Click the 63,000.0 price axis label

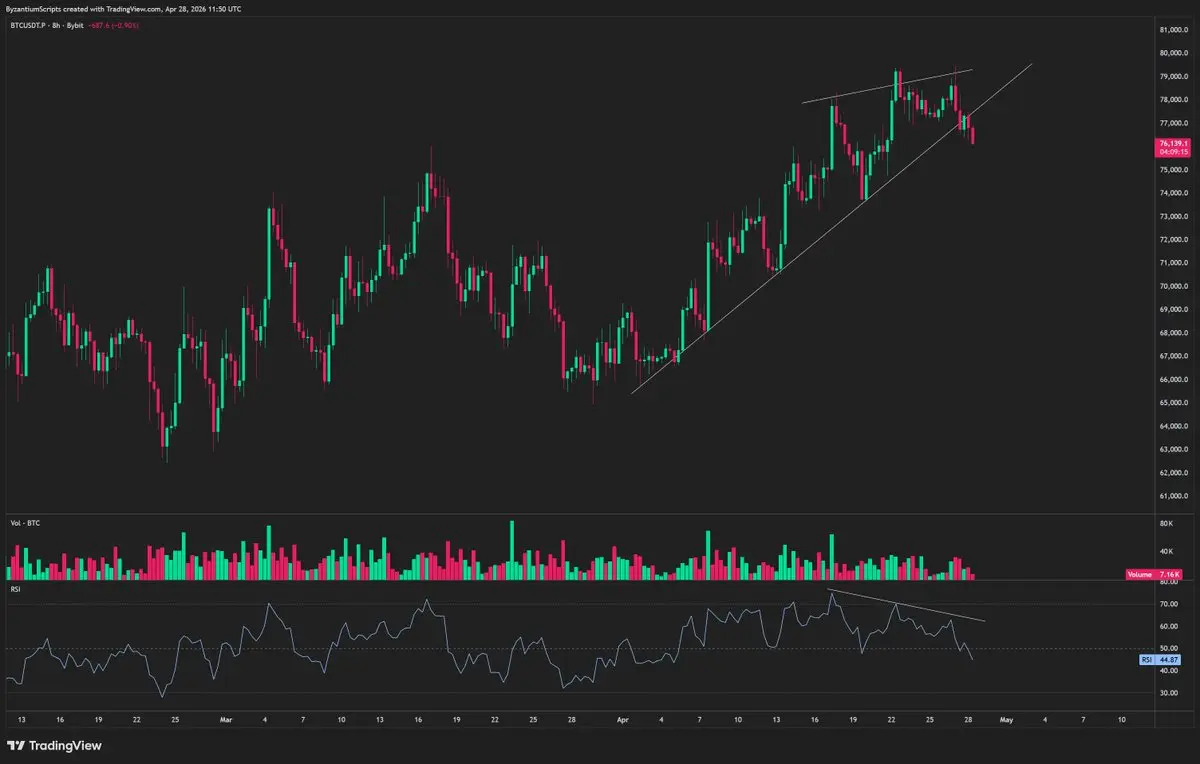[x=1172, y=450]
